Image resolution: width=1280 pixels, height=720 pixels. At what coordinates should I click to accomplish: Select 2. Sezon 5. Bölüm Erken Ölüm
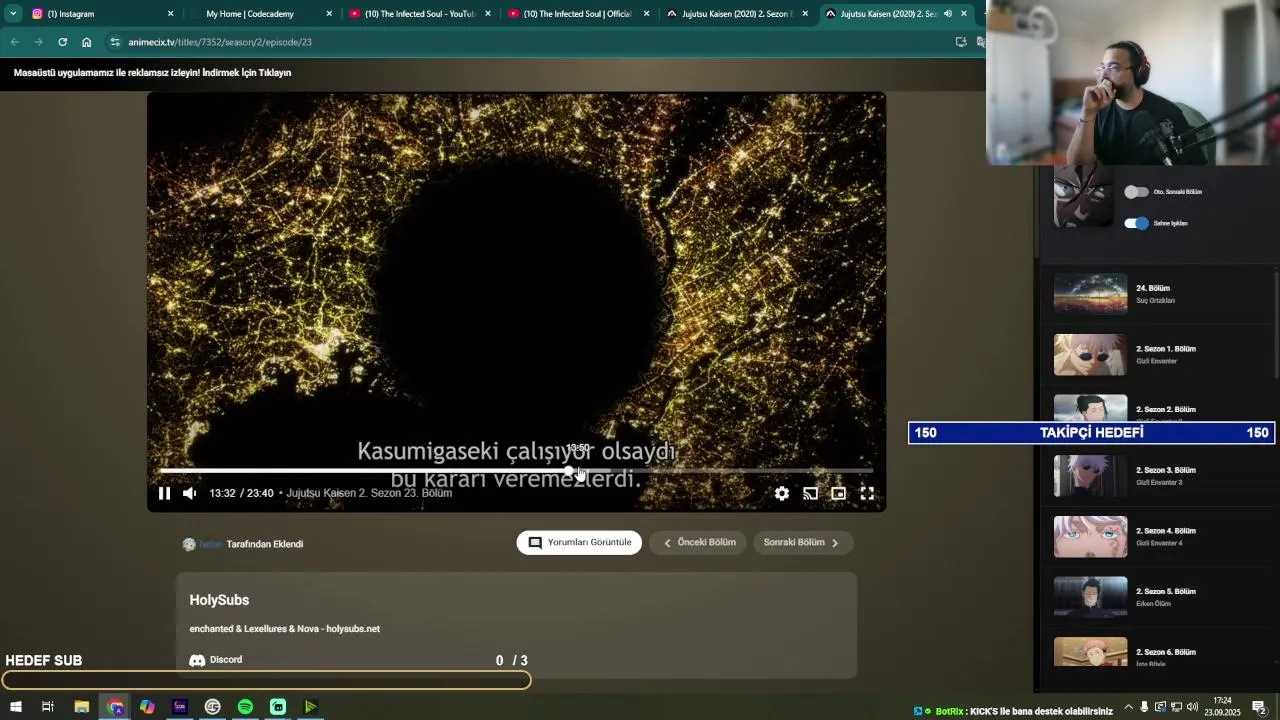1158,597
